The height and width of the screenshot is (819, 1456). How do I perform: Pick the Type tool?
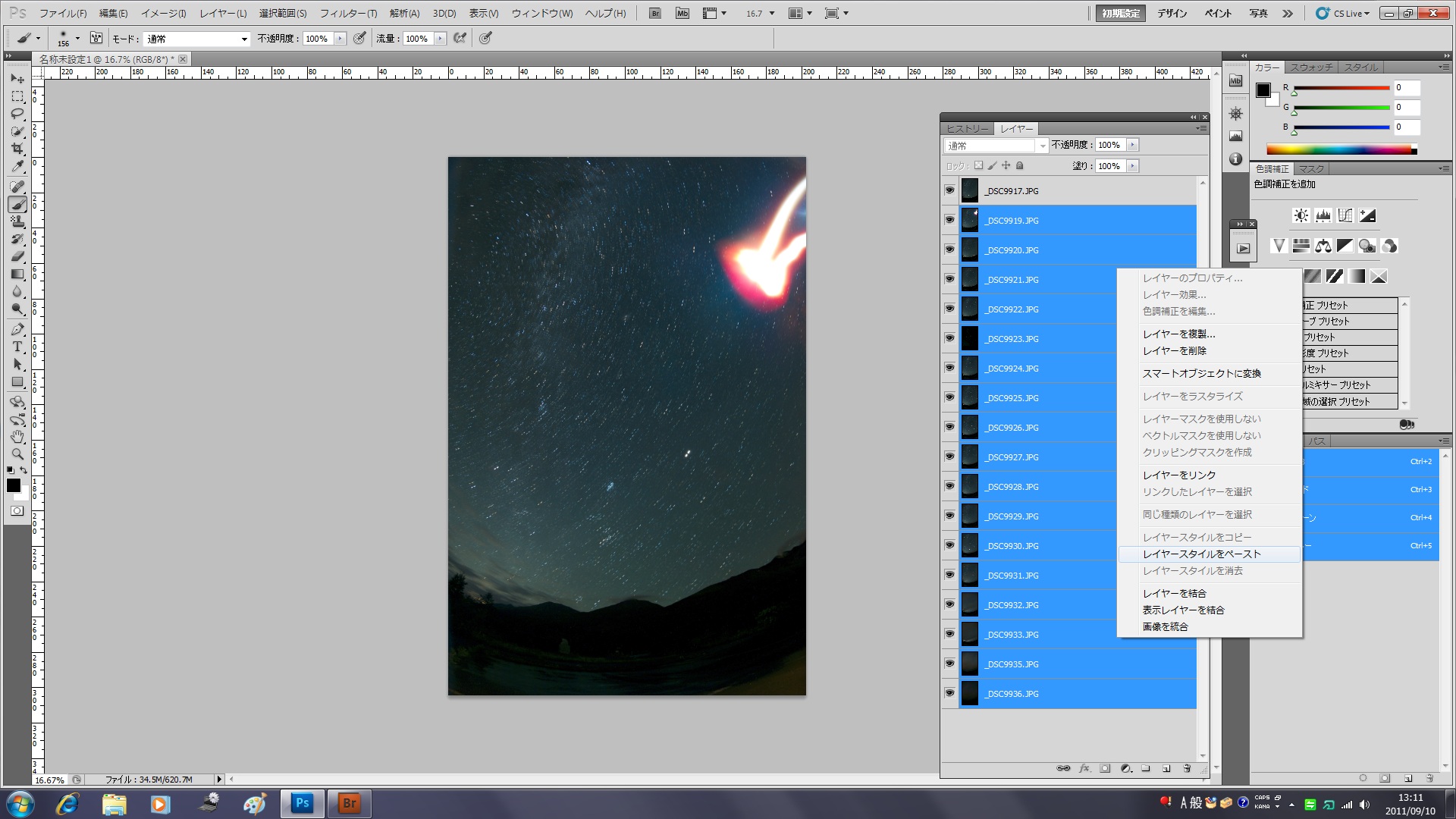[x=17, y=347]
